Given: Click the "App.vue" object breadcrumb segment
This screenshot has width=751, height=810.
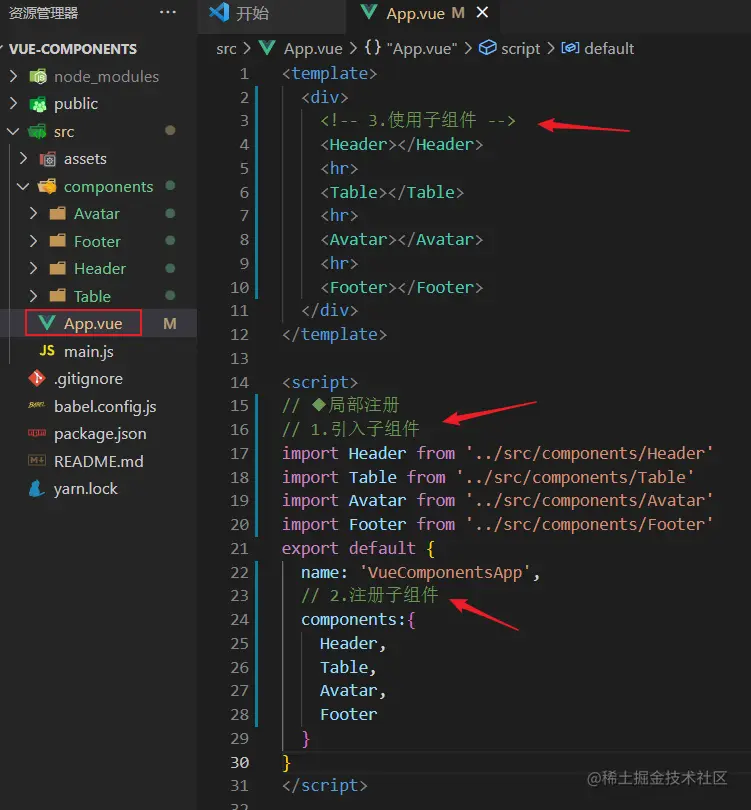Looking at the screenshot, I should point(422,49).
